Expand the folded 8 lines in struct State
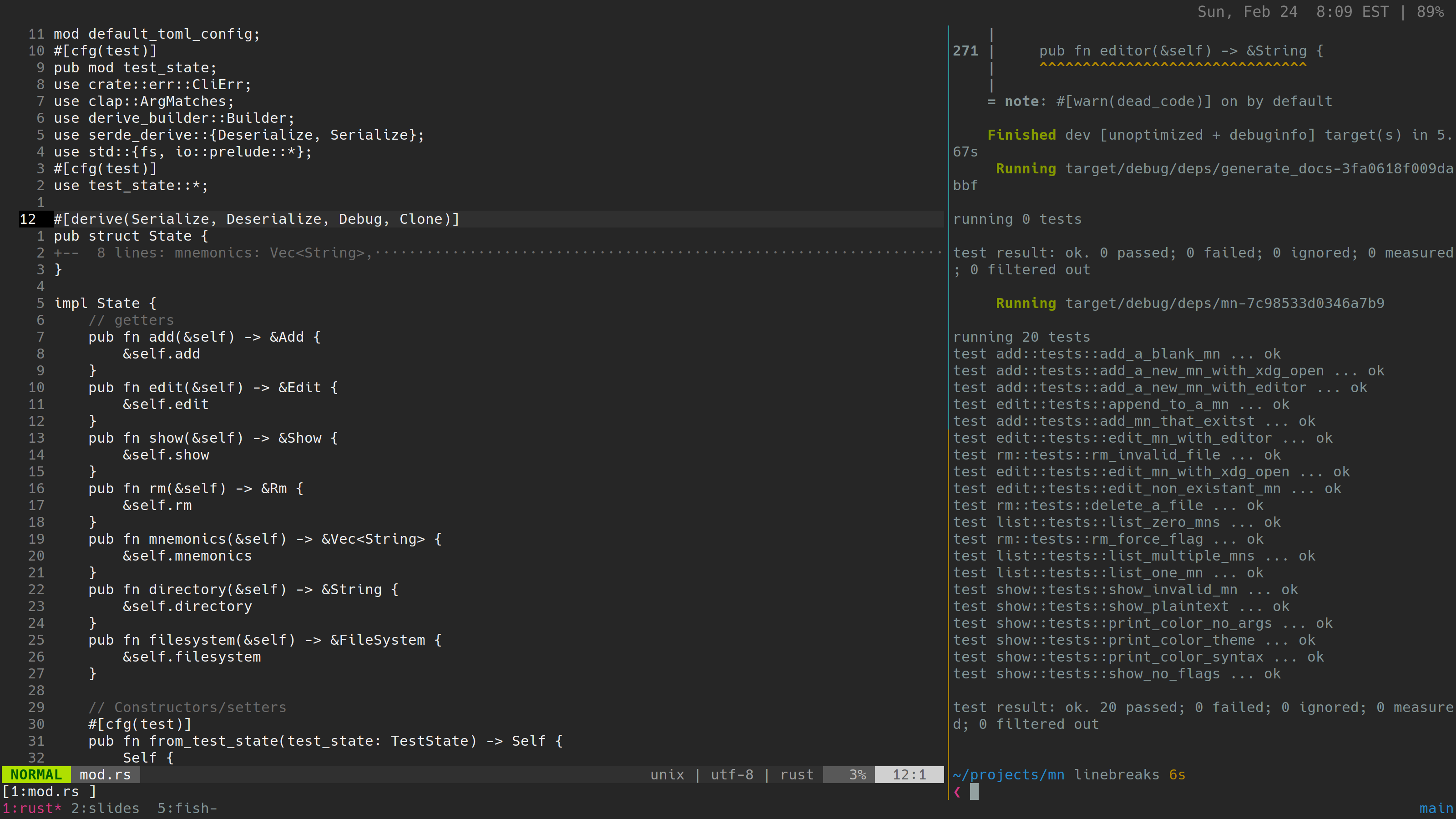 click(215, 253)
